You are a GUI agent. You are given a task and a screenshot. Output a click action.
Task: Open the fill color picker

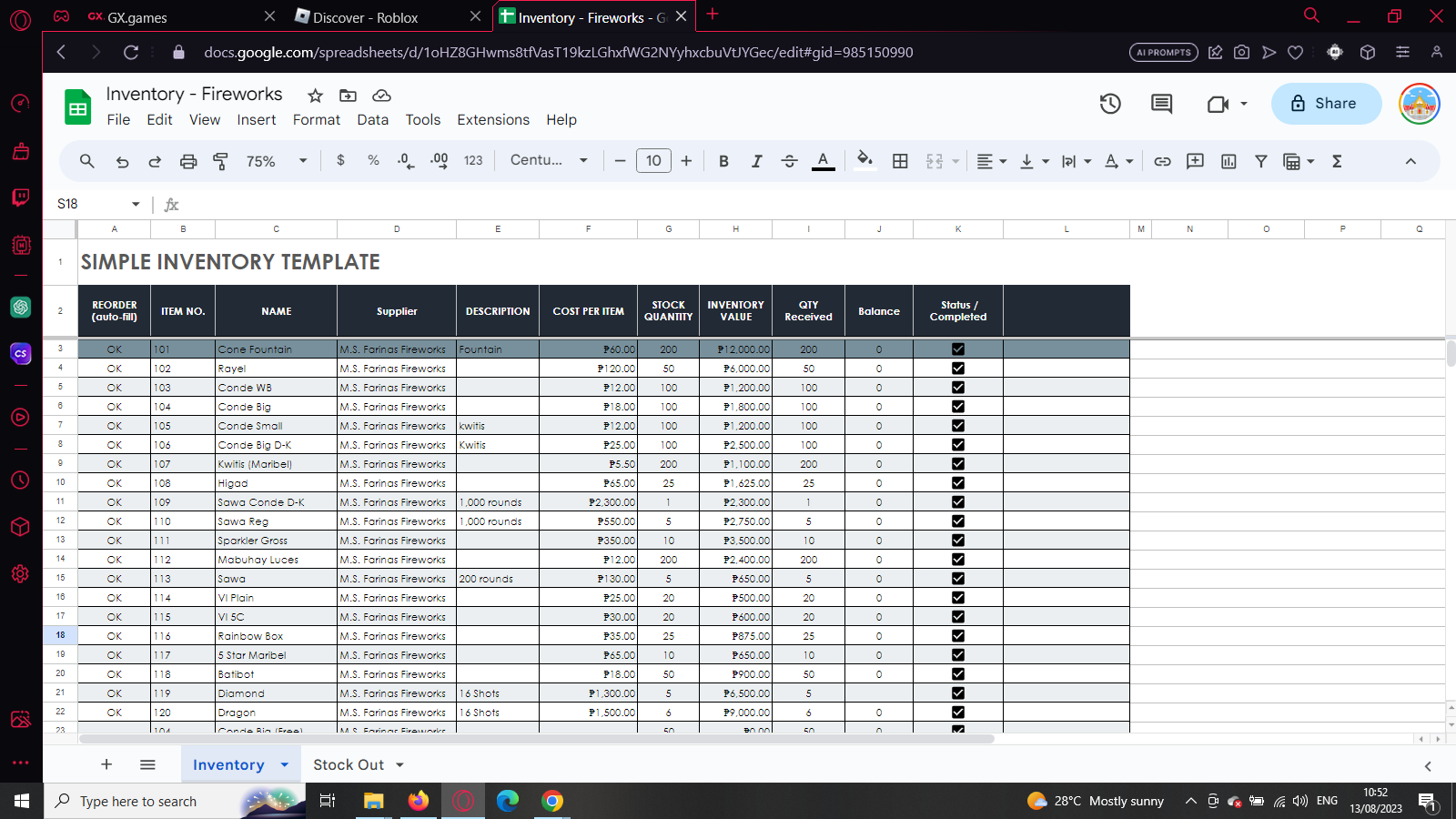click(x=864, y=161)
